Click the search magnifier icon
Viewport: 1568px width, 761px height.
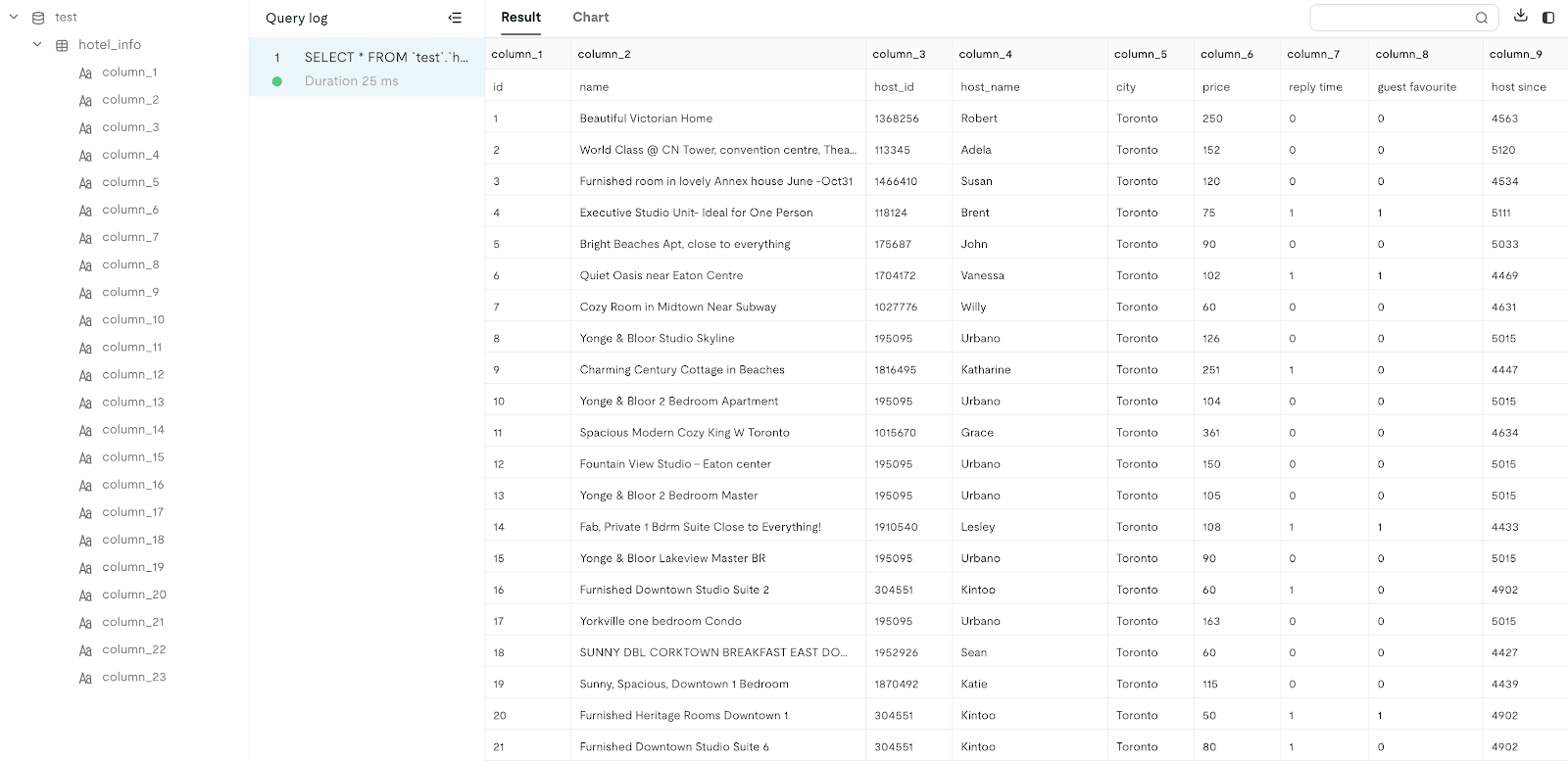click(x=1482, y=18)
